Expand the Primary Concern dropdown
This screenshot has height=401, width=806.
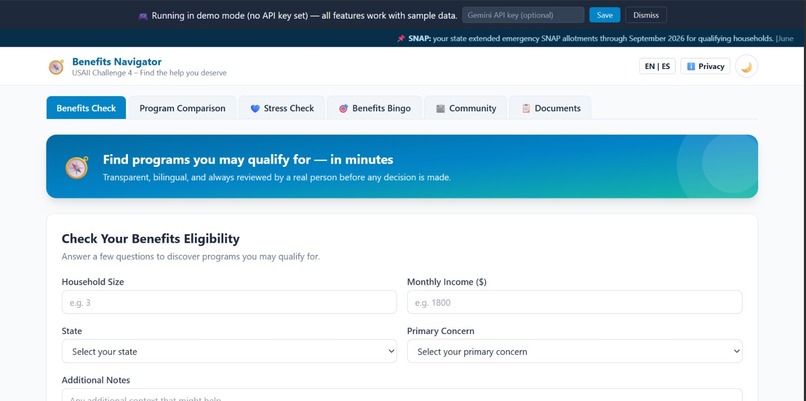coord(575,351)
